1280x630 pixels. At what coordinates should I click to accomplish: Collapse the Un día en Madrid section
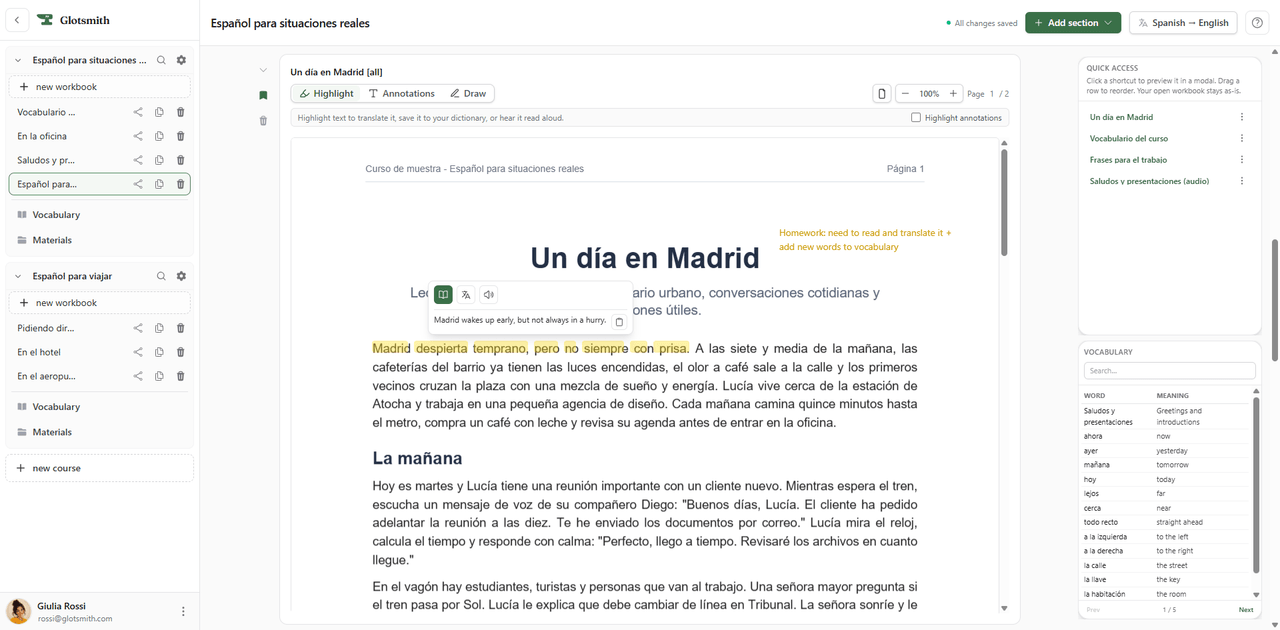pyautogui.click(x=263, y=70)
